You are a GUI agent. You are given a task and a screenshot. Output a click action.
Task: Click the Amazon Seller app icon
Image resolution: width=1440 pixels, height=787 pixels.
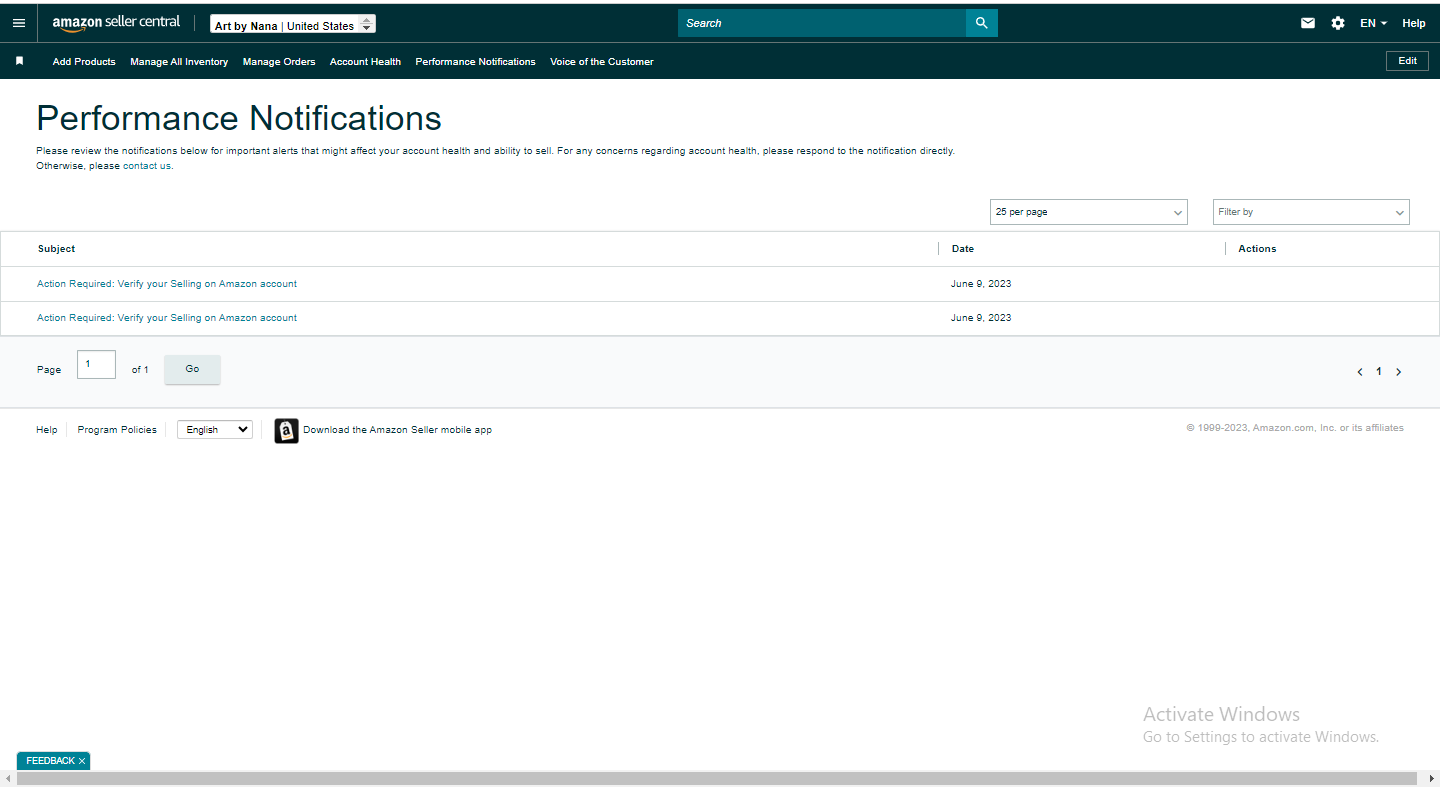286,430
